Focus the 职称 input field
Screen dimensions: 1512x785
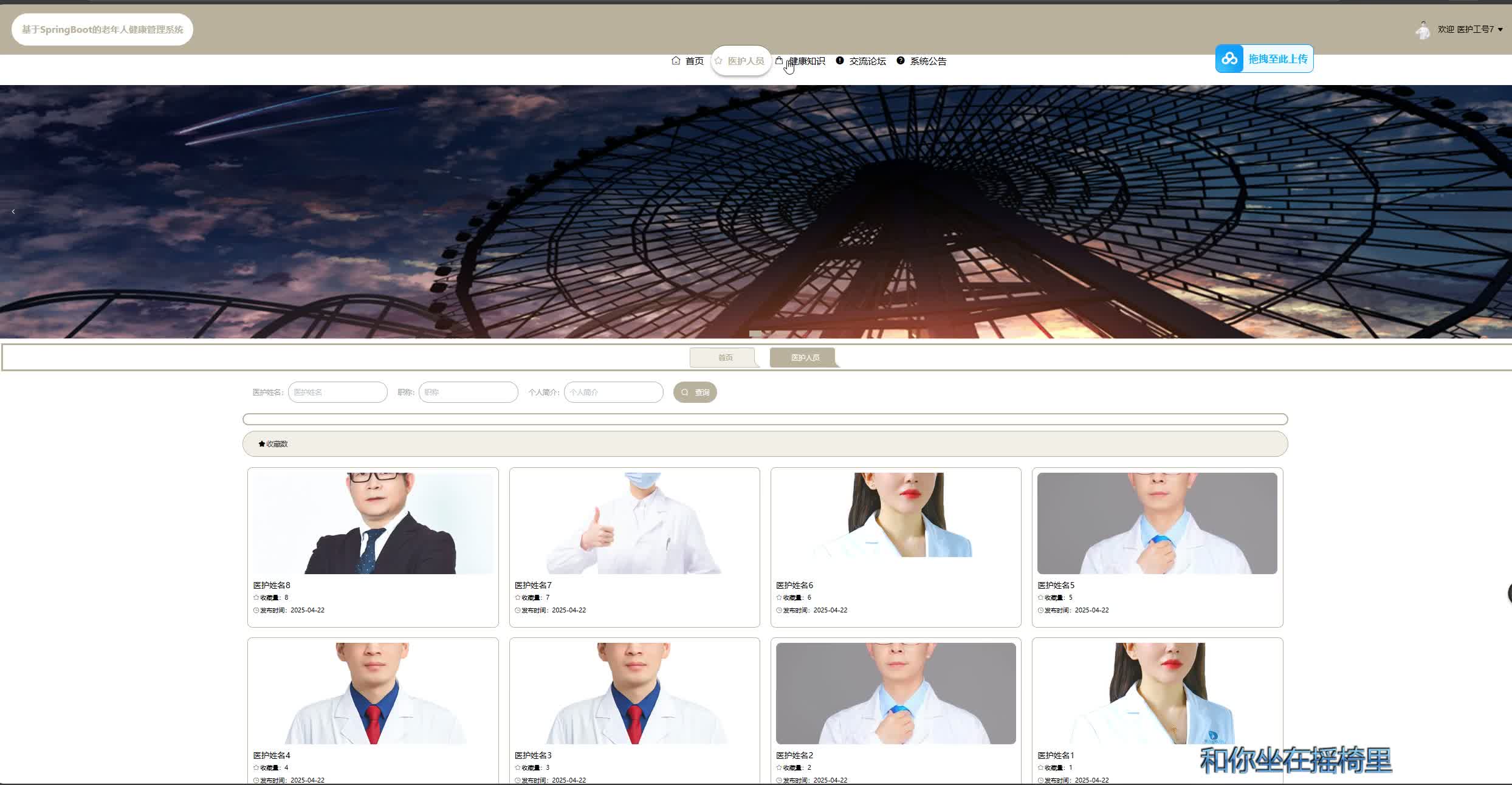(468, 392)
